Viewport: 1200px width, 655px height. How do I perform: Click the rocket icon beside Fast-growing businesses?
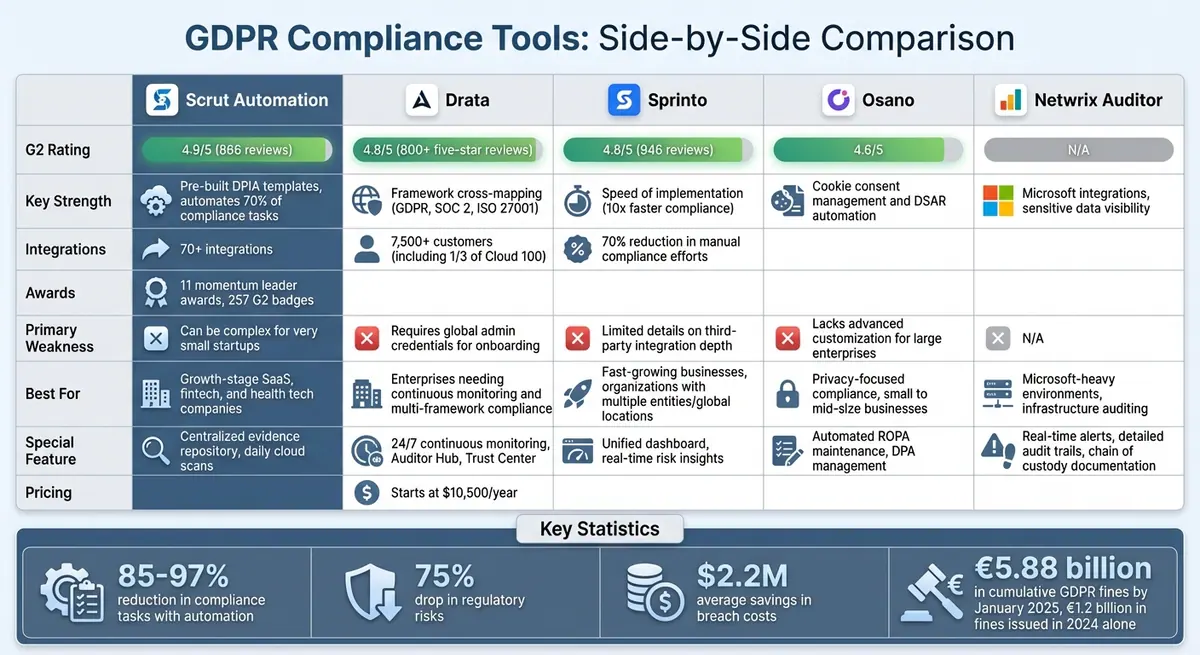coord(578,394)
